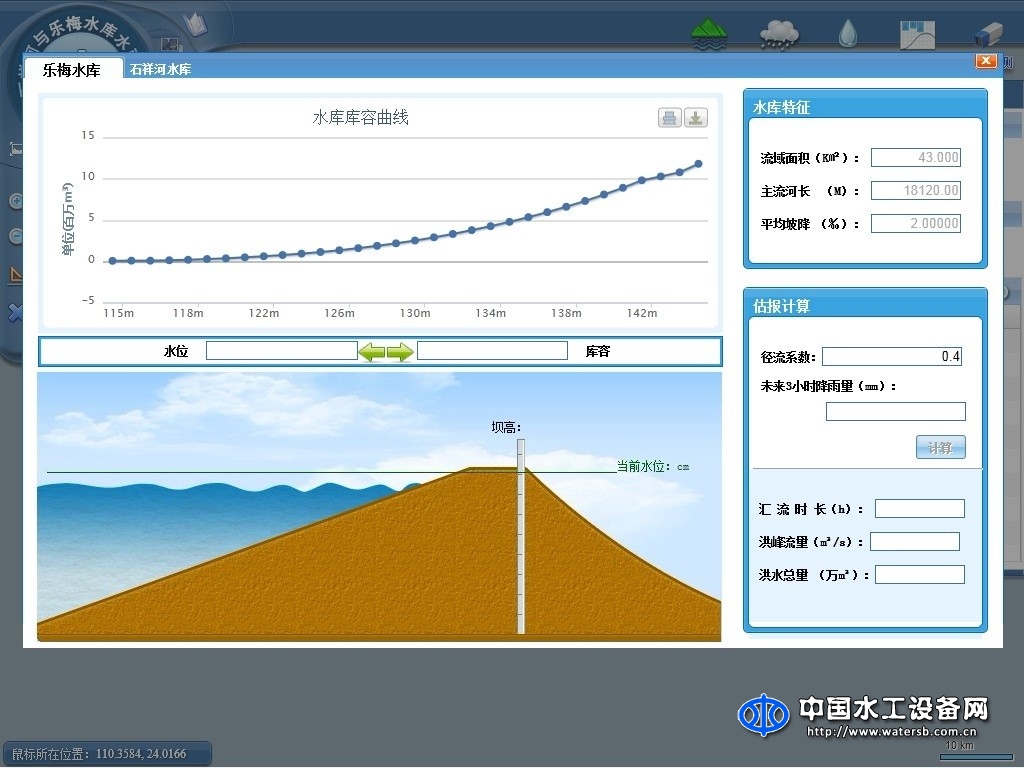Viewport: 1024px width, 768px height.
Task: Click the 未来3小时降雨量 input box
Action: 894,410
